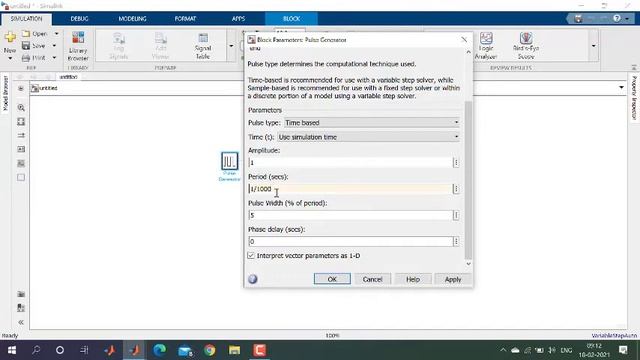The height and width of the screenshot is (360, 640).
Task: Open the Logic Analyzer
Action: tap(486, 46)
